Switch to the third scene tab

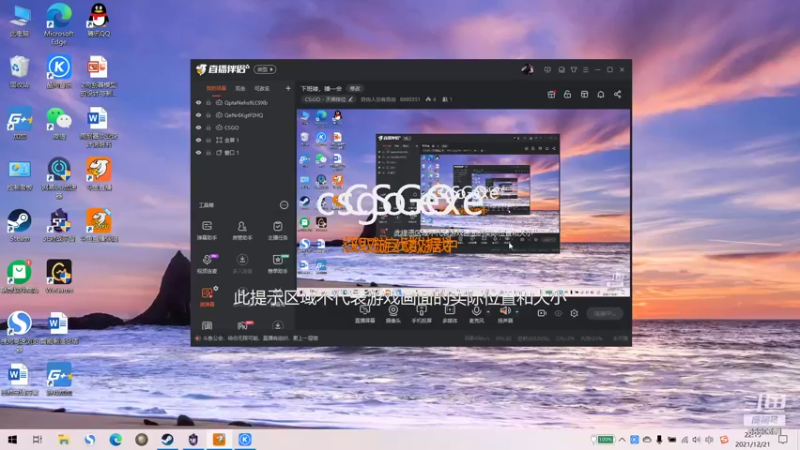(262, 88)
